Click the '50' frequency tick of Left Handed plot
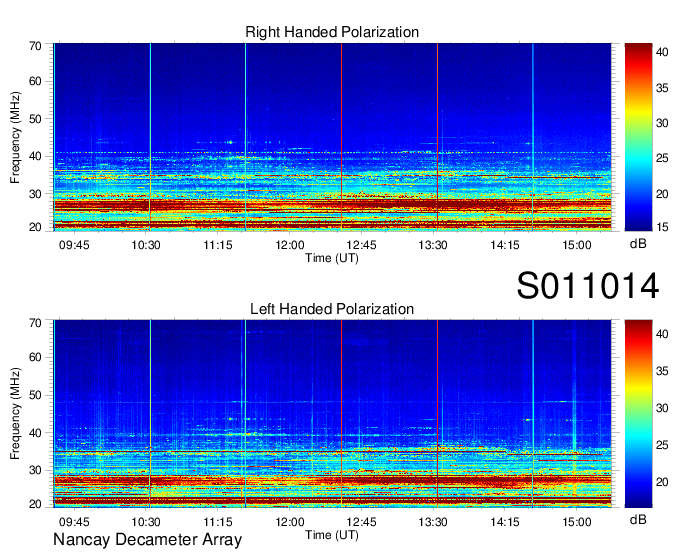This screenshot has height=552, width=680. tap(35, 395)
